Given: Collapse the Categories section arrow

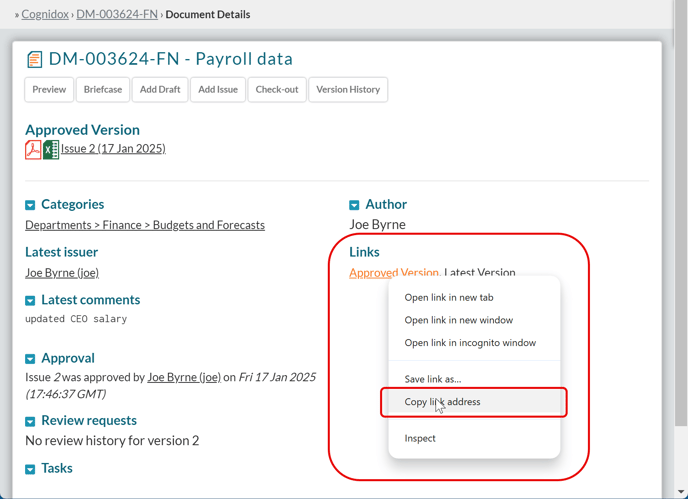Looking at the screenshot, I should click(x=30, y=205).
